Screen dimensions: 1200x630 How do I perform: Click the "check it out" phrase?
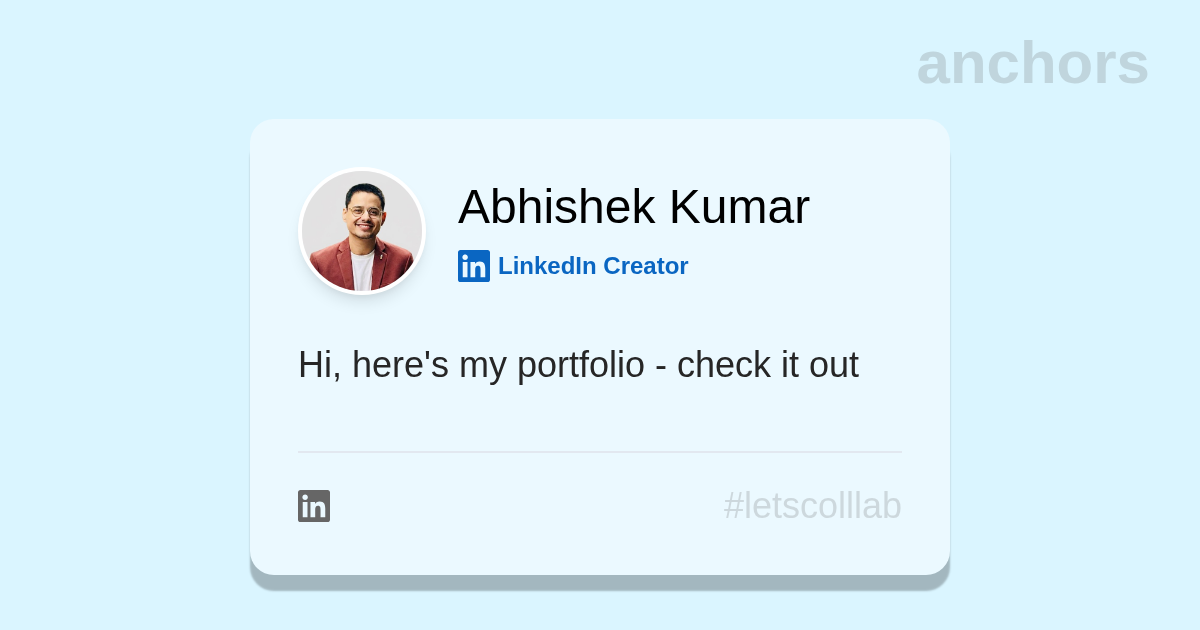767,365
